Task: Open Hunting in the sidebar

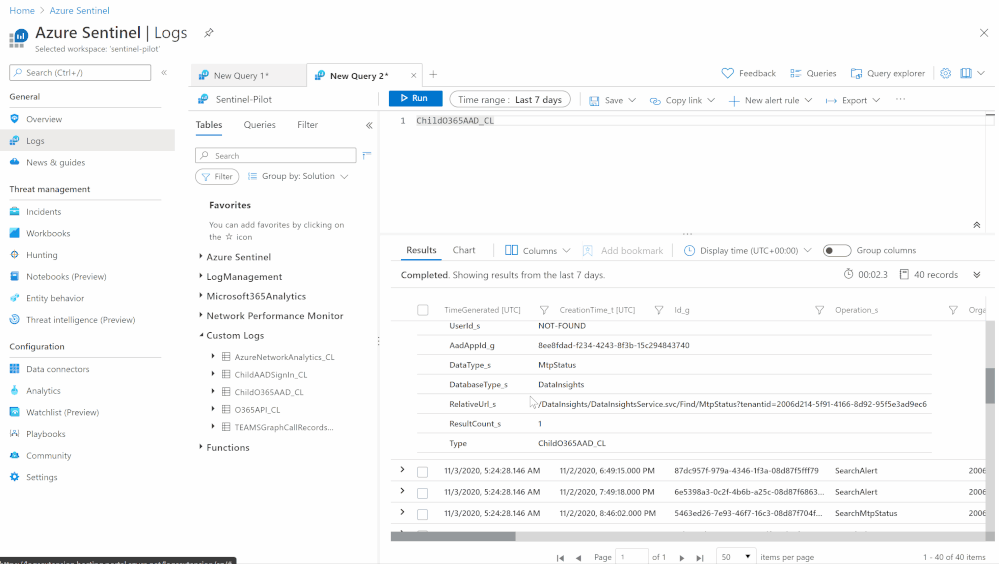Action: (x=41, y=255)
